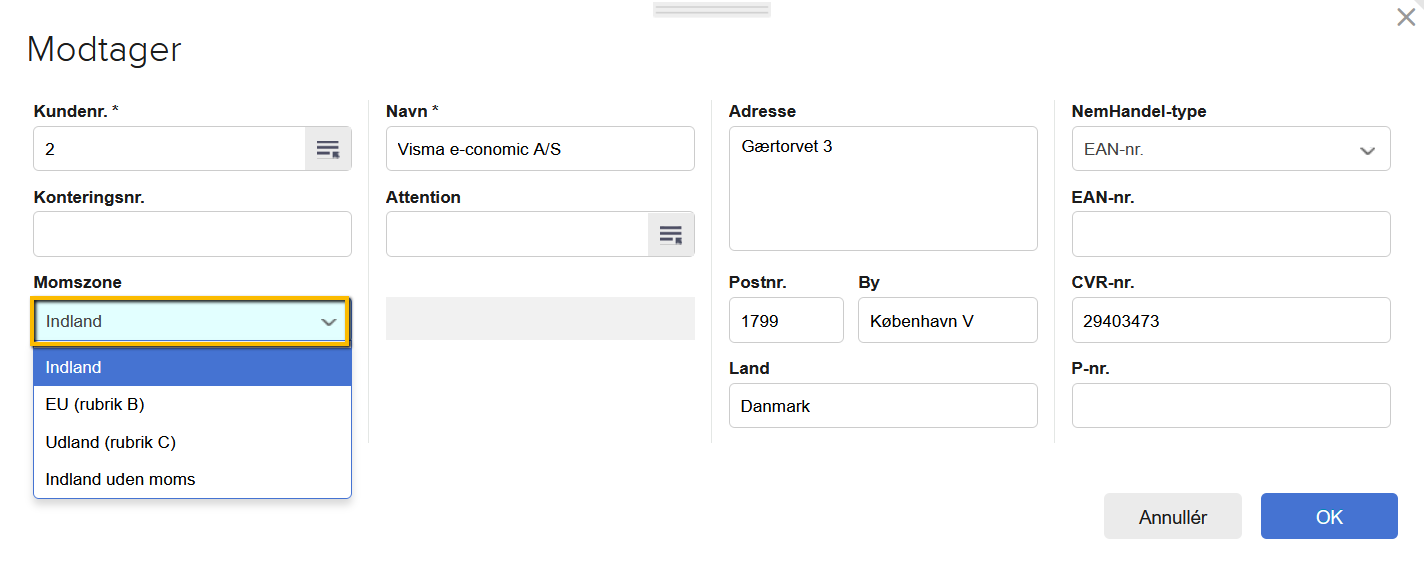Expand the NemHandel-type dropdown
The height and width of the screenshot is (565, 1424).
1366,150
